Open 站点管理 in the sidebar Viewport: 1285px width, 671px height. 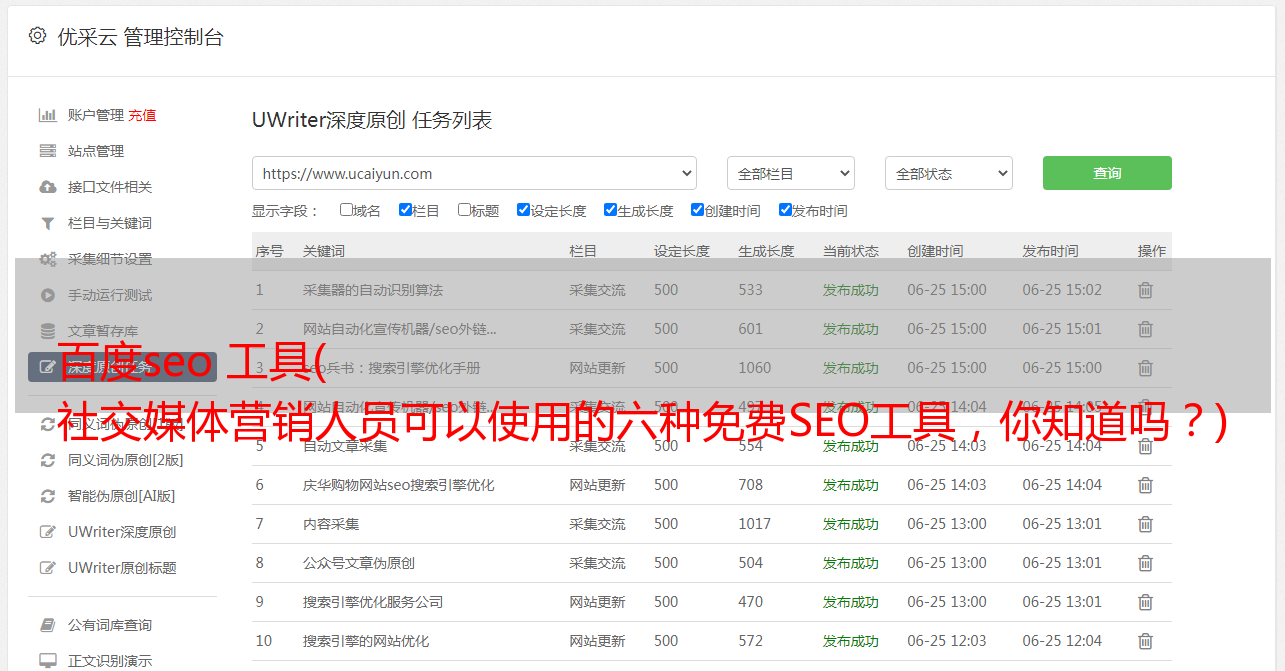[x=96, y=151]
